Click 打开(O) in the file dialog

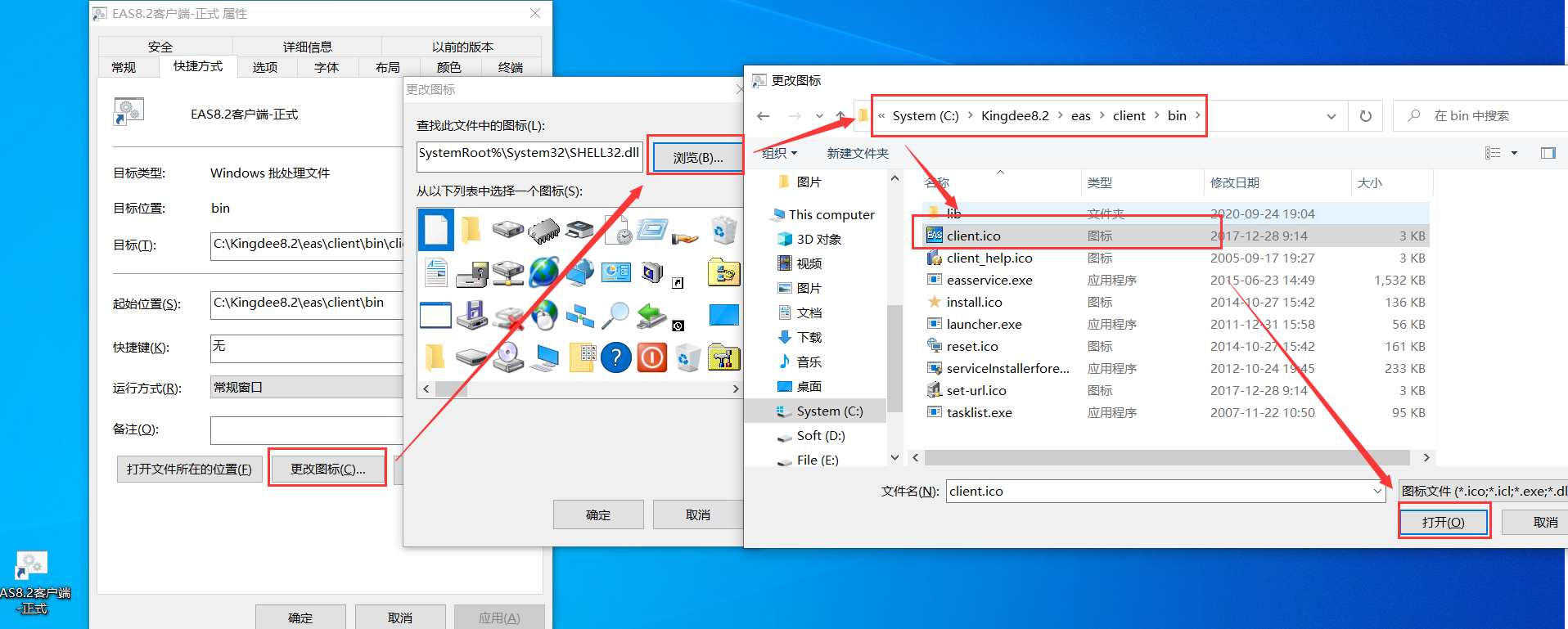tap(1443, 522)
